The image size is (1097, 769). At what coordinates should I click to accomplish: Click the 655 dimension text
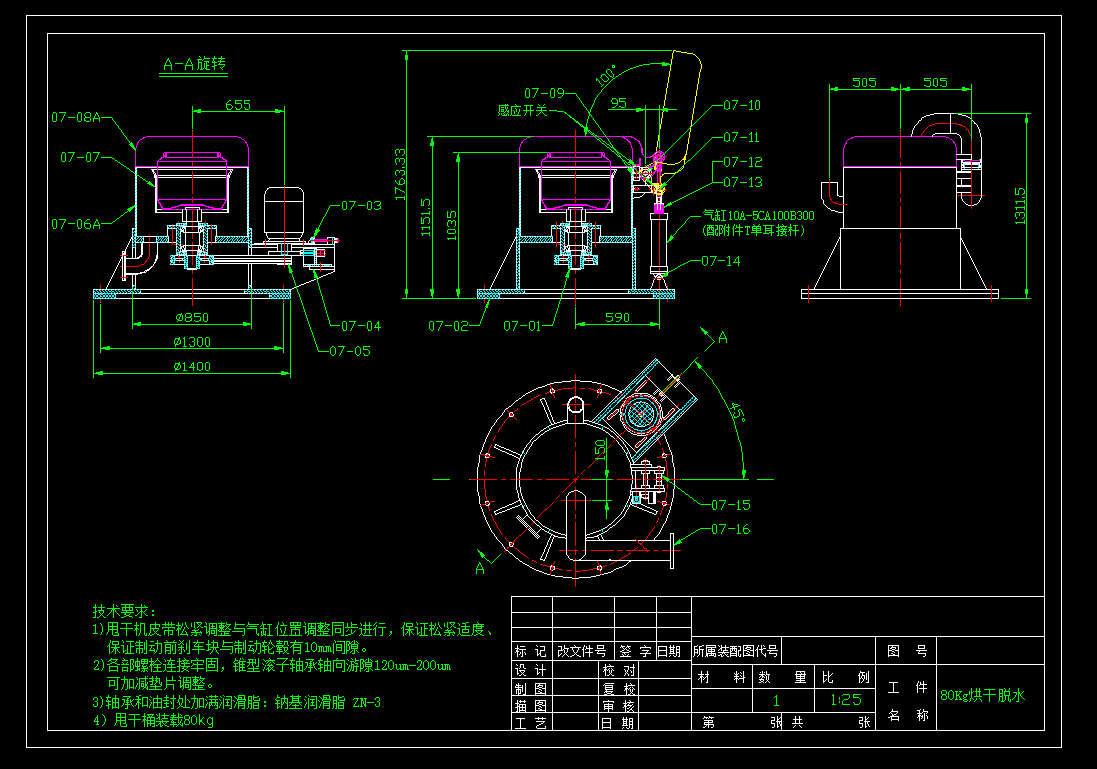coord(238,104)
